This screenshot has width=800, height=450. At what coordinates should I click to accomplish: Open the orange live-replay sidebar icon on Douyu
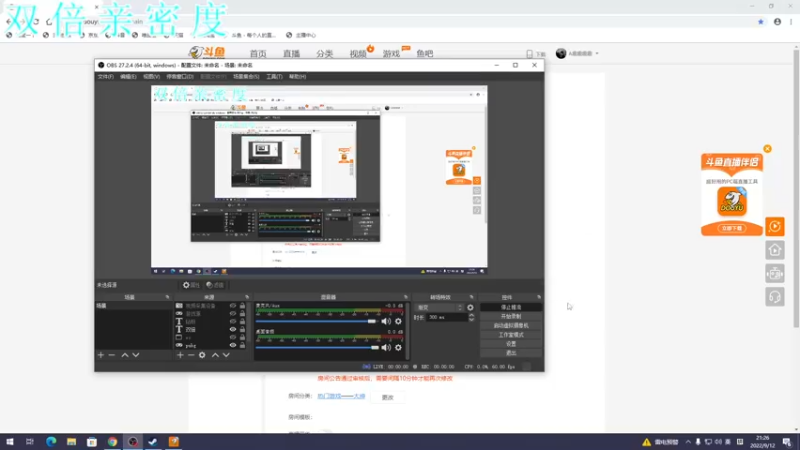pyautogui.click(x=774, y=227)
